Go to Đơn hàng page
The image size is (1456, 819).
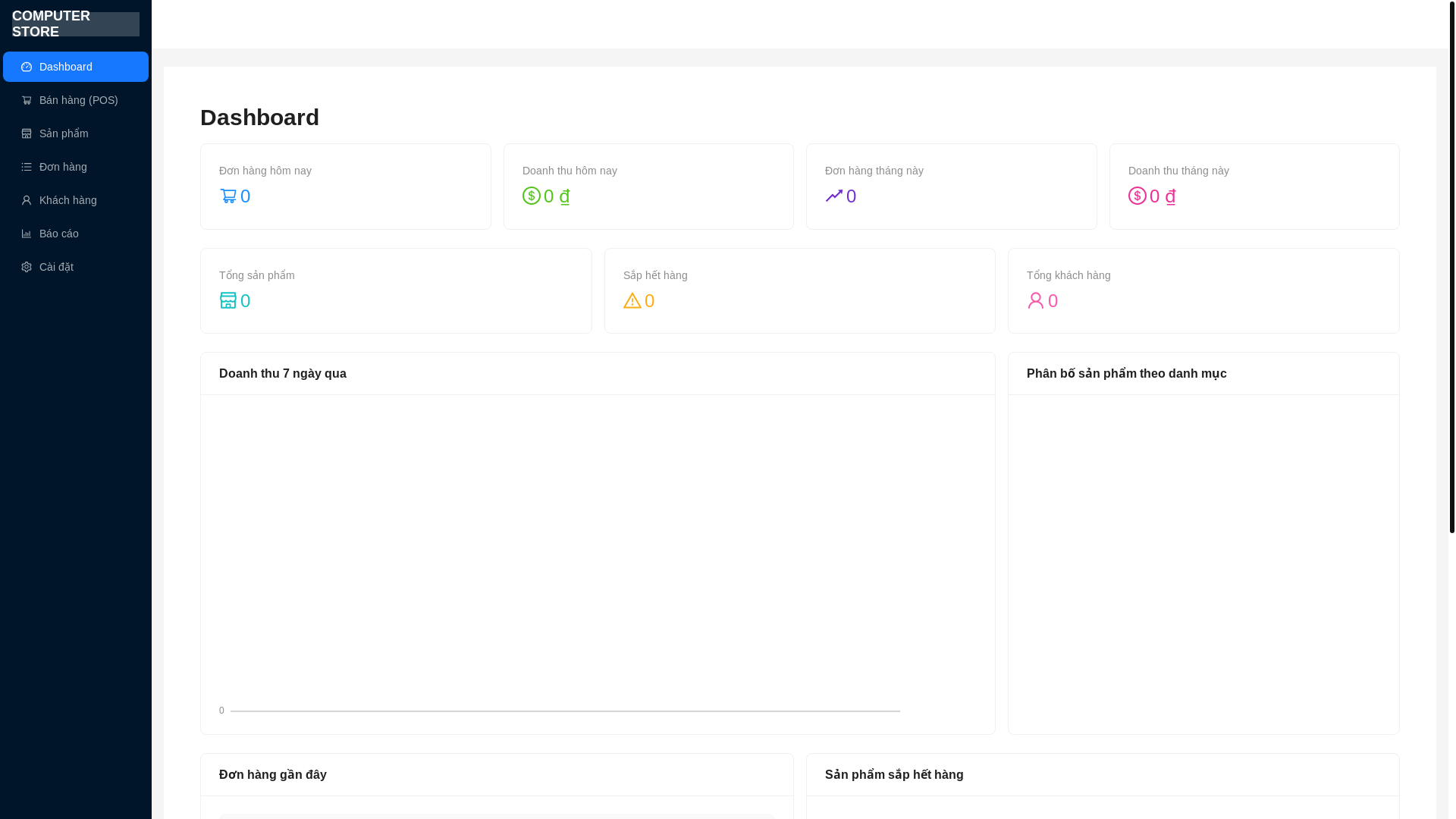click(76, 167)
